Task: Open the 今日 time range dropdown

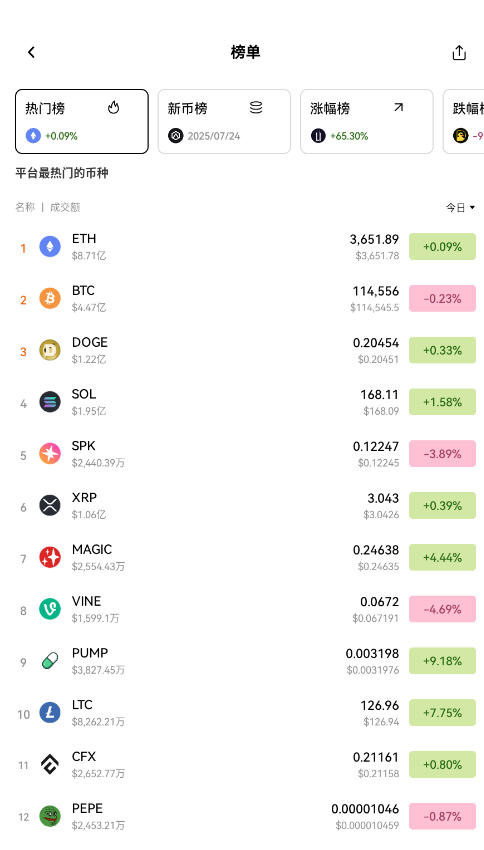Action: click(460, 208)
